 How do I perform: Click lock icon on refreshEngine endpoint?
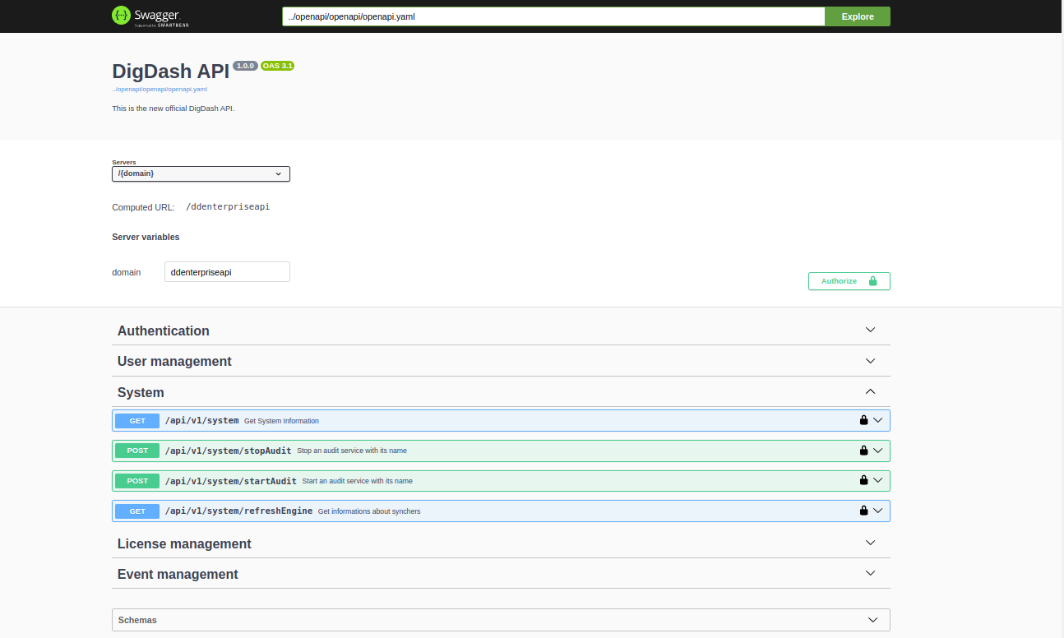[x=863, y=511]
